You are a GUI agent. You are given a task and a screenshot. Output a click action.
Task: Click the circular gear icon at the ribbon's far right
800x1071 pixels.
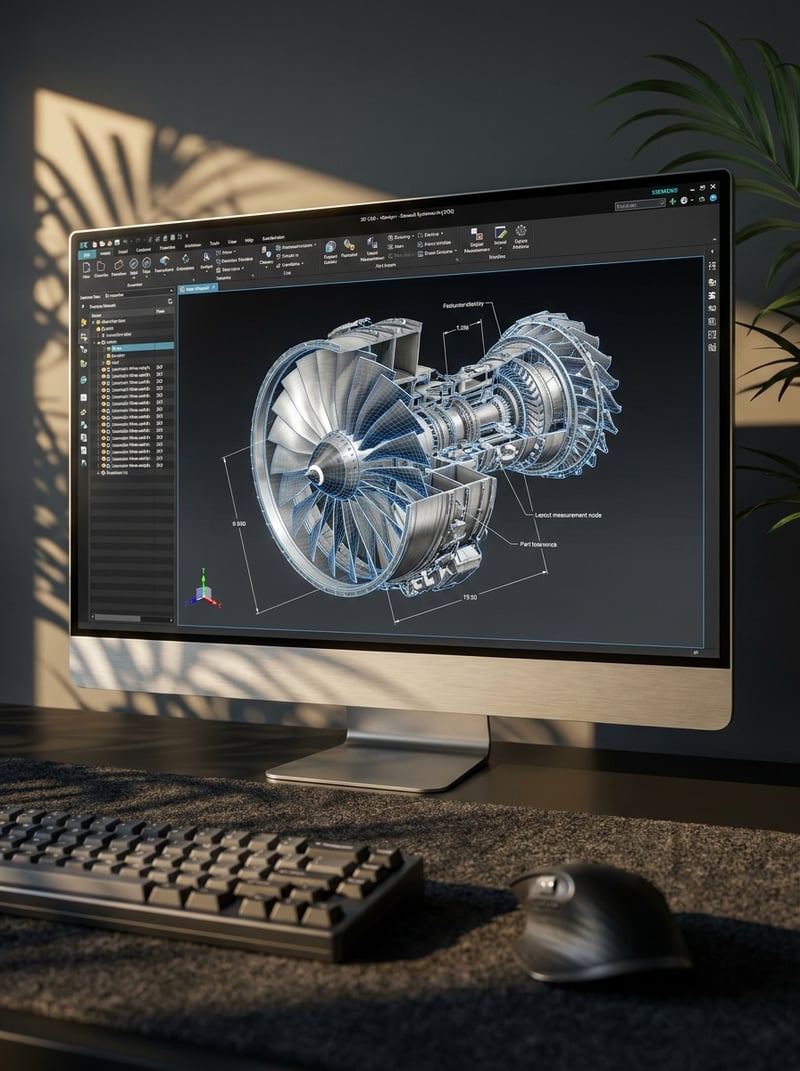[x=521, y=231]
